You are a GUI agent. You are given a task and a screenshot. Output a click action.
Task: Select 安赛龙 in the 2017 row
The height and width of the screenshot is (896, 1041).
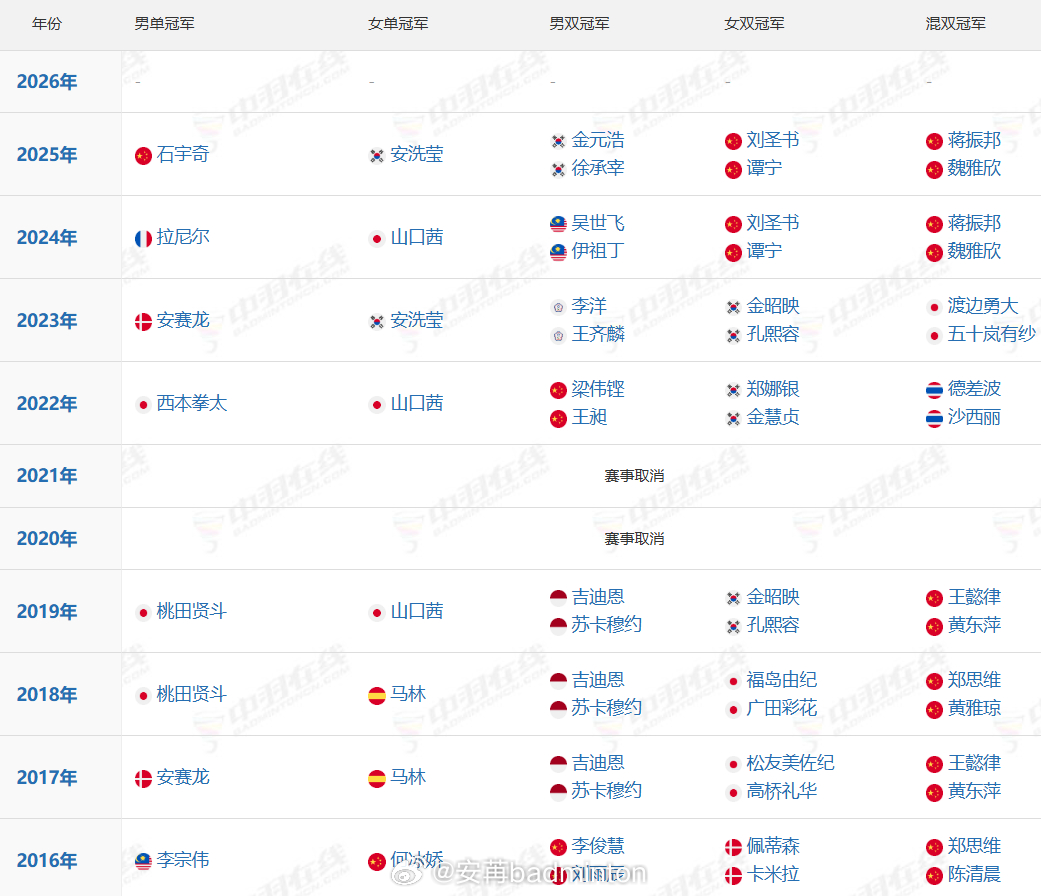(x=183, y=777)
